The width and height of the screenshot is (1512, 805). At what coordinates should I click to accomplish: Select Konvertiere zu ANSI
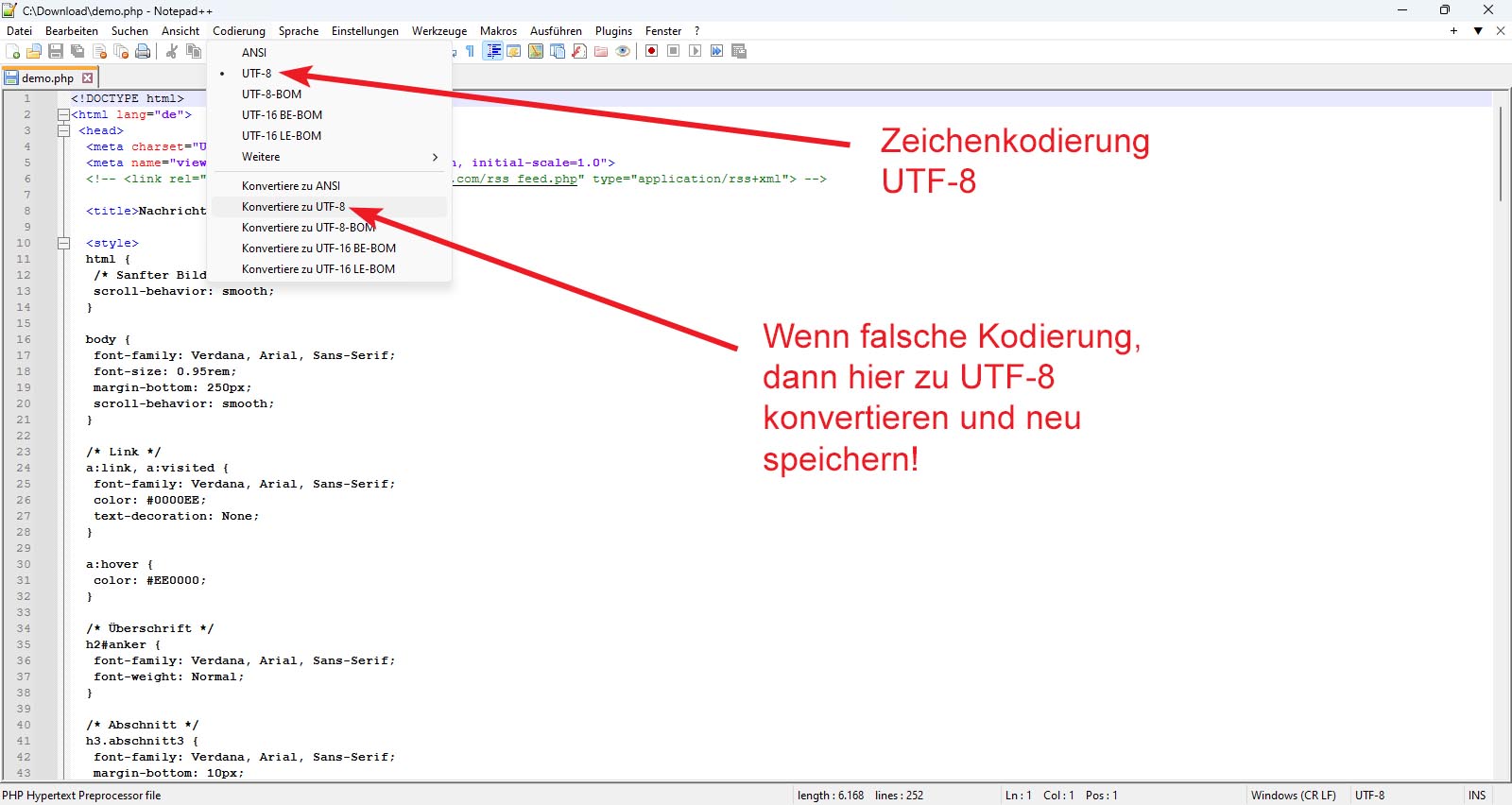(290, 186)
